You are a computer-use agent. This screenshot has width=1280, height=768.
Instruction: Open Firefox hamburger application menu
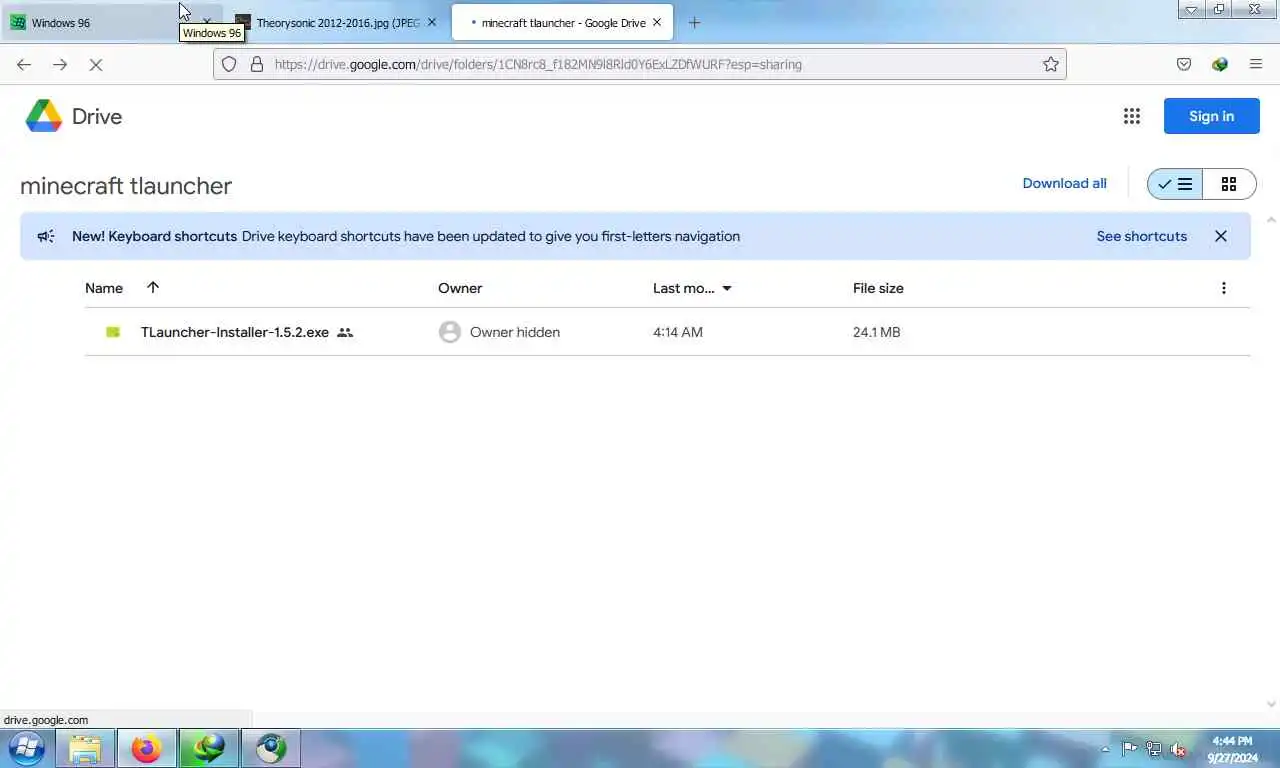pyautogui.click(x=1256, y=64)
